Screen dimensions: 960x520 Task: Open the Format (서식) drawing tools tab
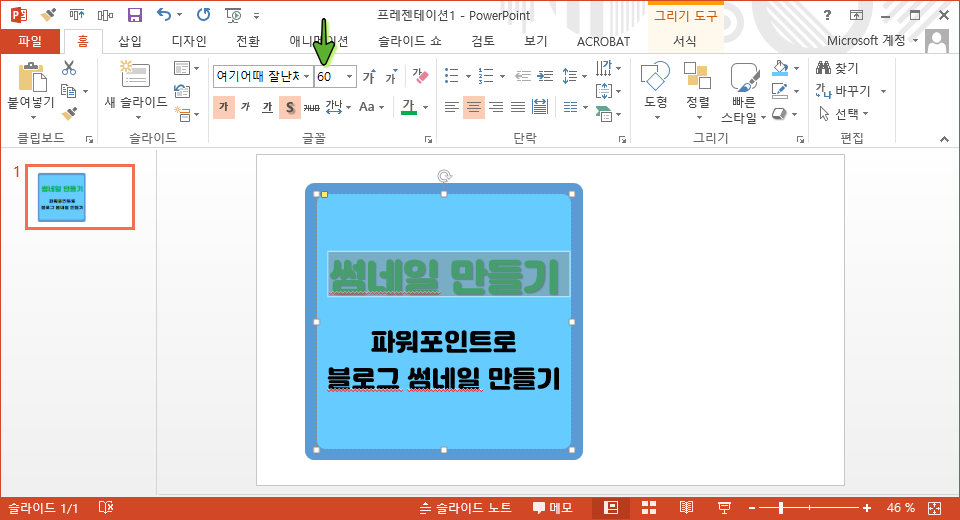point(684,41)
